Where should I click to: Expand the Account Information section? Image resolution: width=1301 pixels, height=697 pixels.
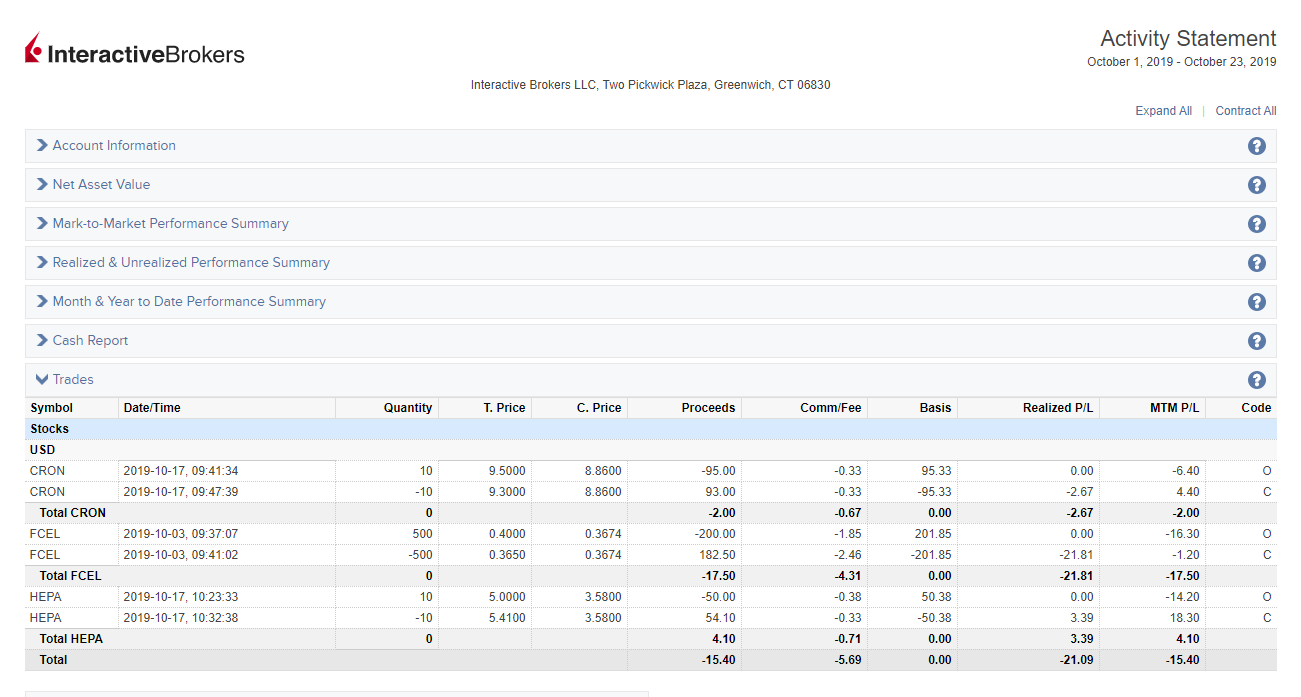(x=113, y=146)
